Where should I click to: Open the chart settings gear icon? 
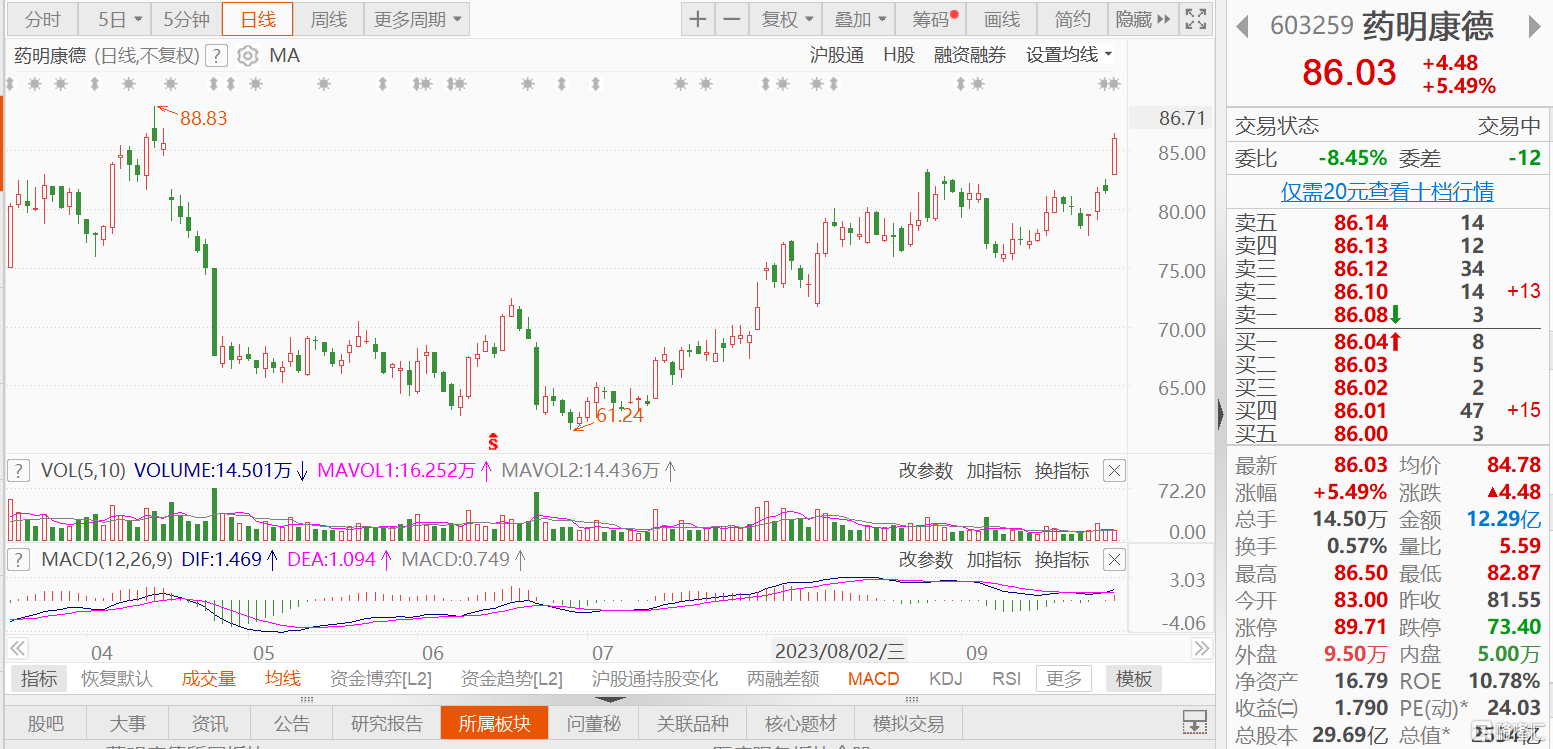click(247, 56)
